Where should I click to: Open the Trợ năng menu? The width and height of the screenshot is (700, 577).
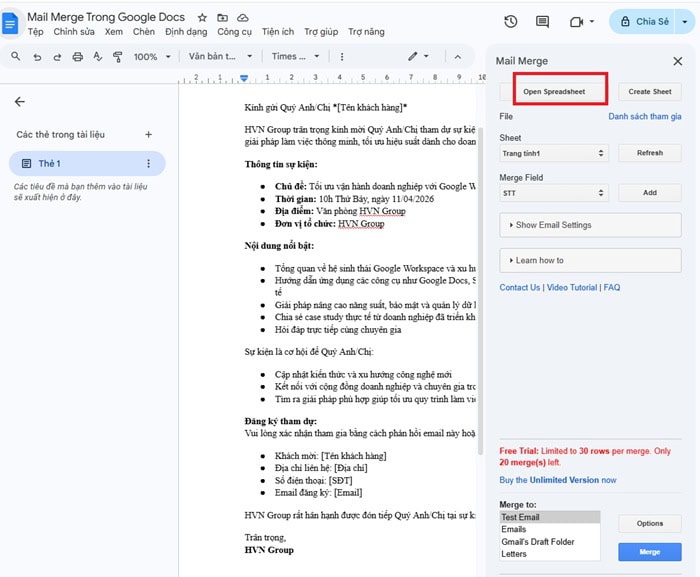point(366,32)
